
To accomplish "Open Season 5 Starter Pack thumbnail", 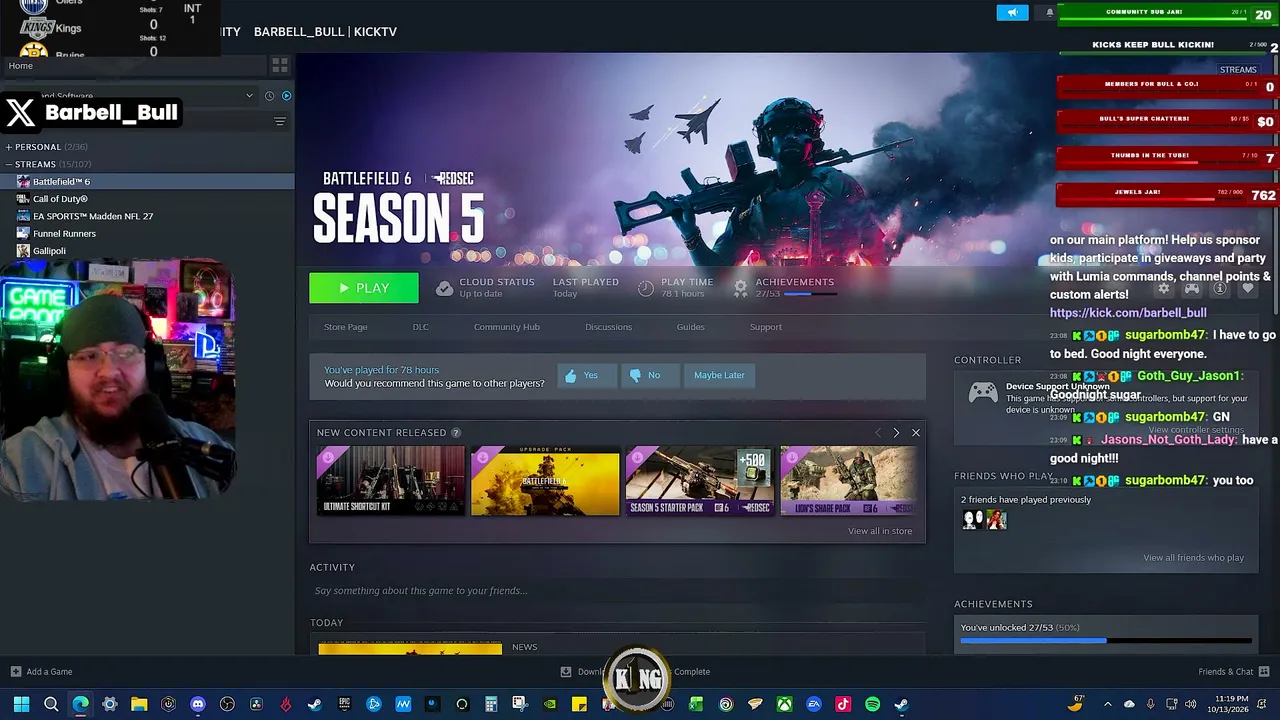I will point(700,481).
